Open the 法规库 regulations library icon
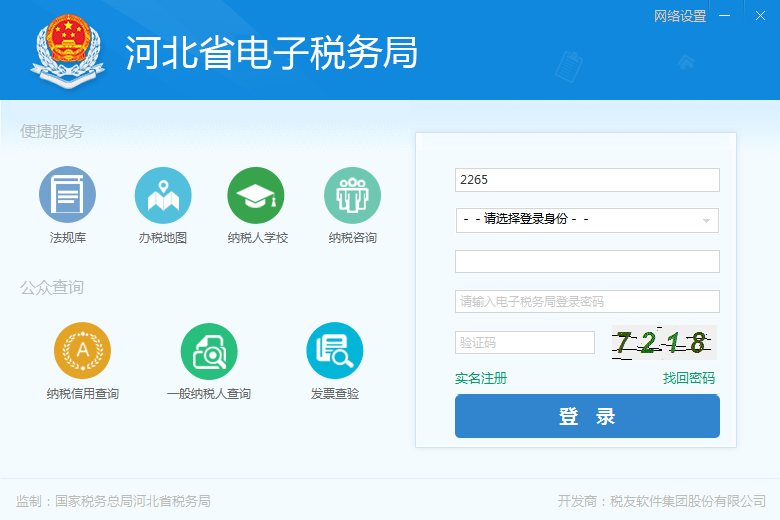Image resolution: width=780 pixels, height=520 pixels. point(67,194)
